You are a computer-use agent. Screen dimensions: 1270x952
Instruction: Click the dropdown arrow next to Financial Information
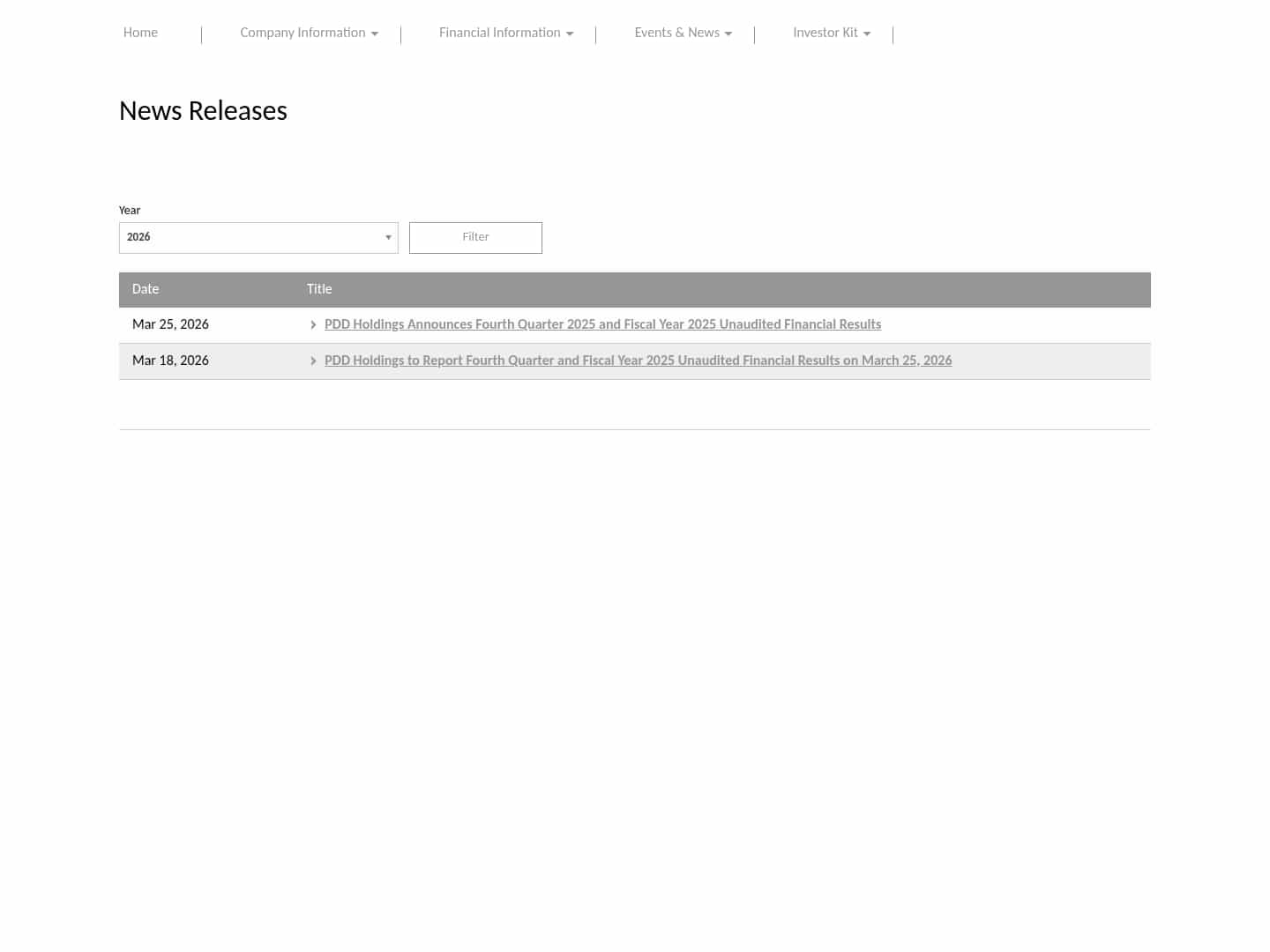(x=569, y=33)
